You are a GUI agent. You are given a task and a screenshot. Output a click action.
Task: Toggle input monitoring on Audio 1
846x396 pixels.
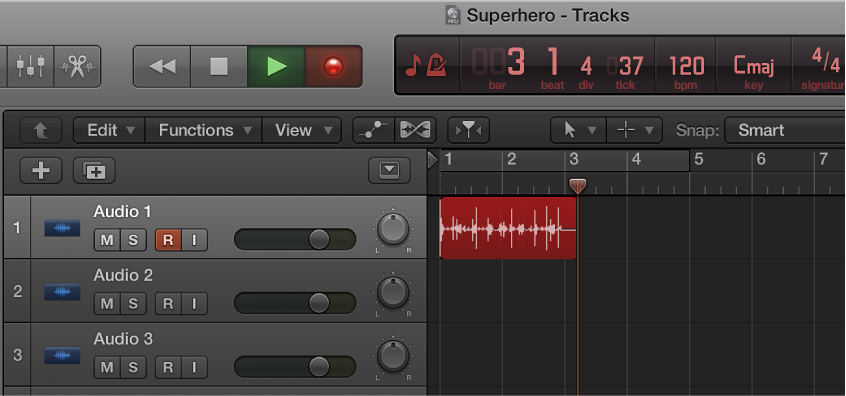coord(194,240)
